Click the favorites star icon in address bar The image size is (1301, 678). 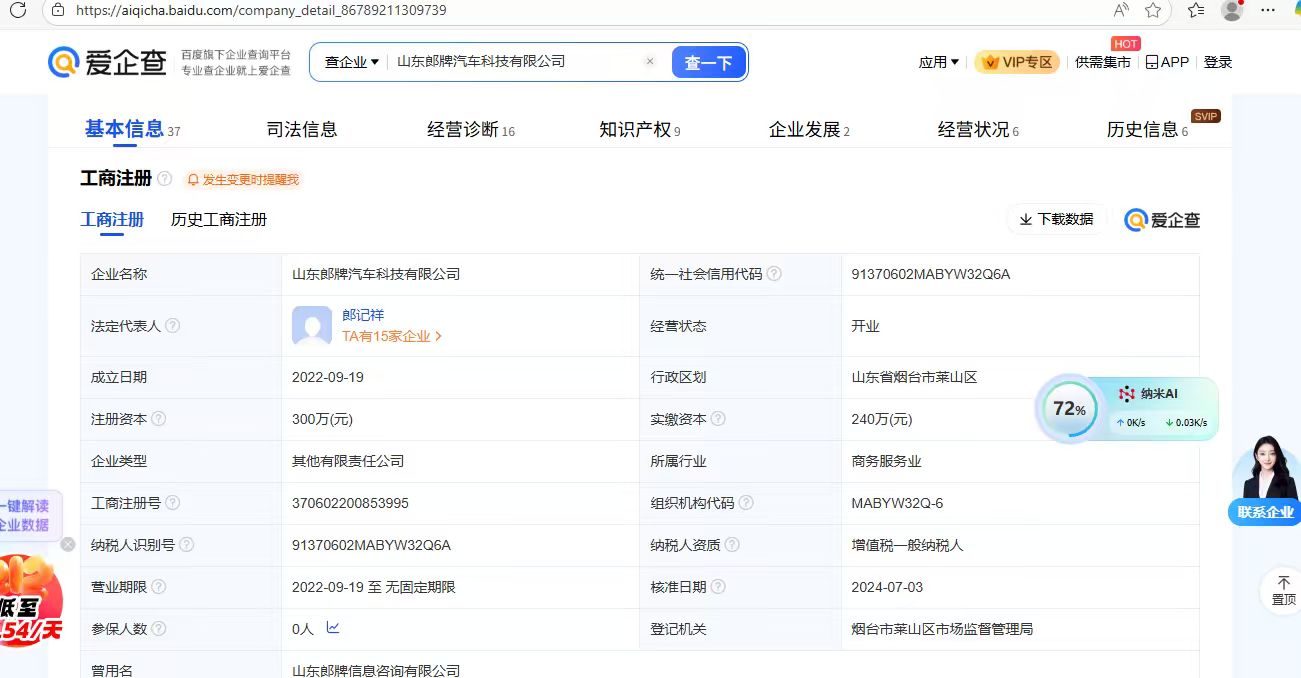point(1153,10)
